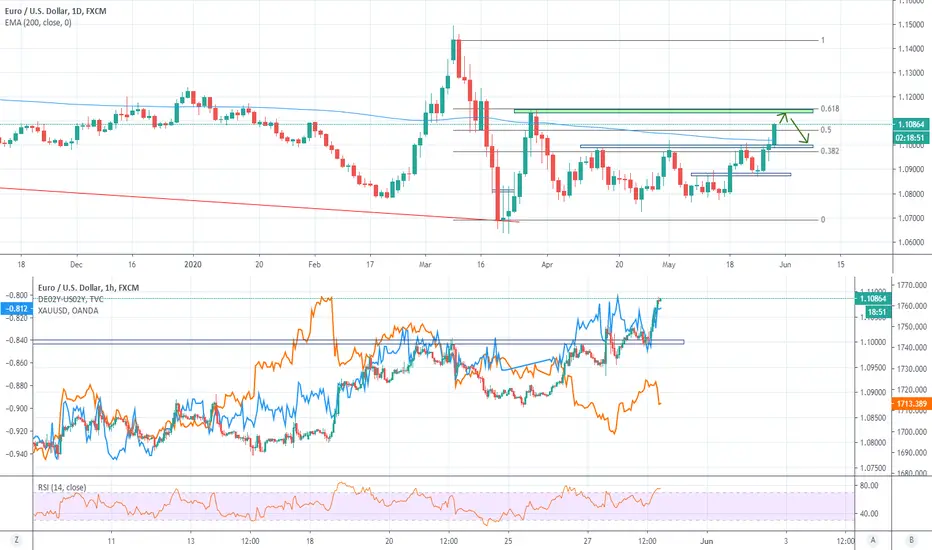Screen dimensions: 932x550
Task: Select the Fibonacci level 1 label
Action: pos(823,40)
